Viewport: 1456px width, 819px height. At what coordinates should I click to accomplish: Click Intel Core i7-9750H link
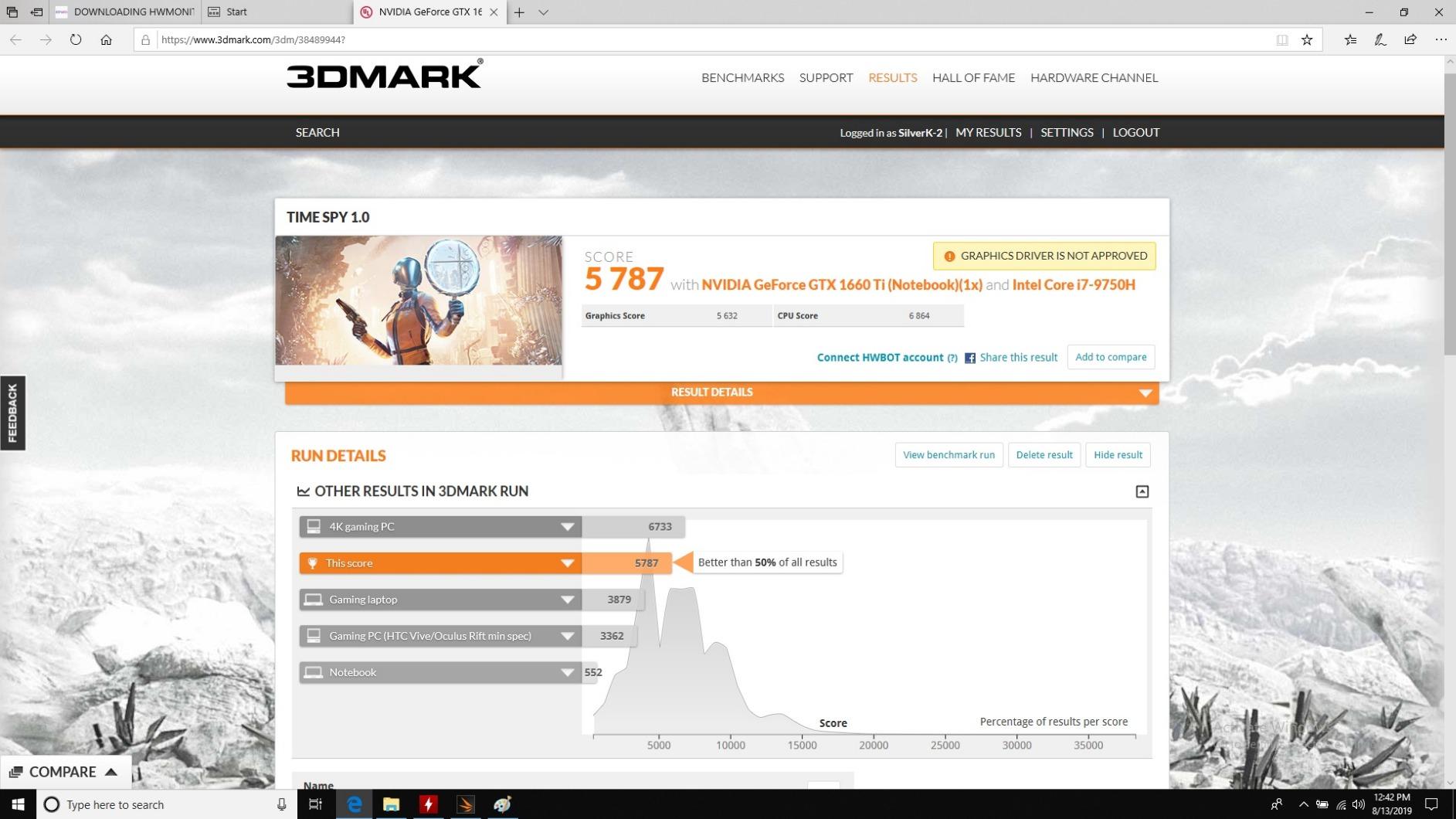[x=1074, y=284]
